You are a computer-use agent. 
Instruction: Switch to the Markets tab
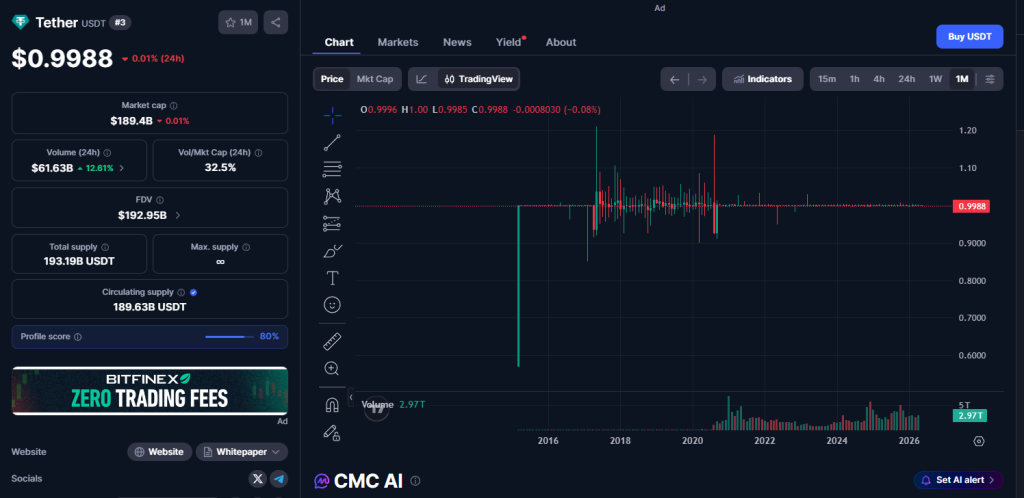(x=398, y=42)
